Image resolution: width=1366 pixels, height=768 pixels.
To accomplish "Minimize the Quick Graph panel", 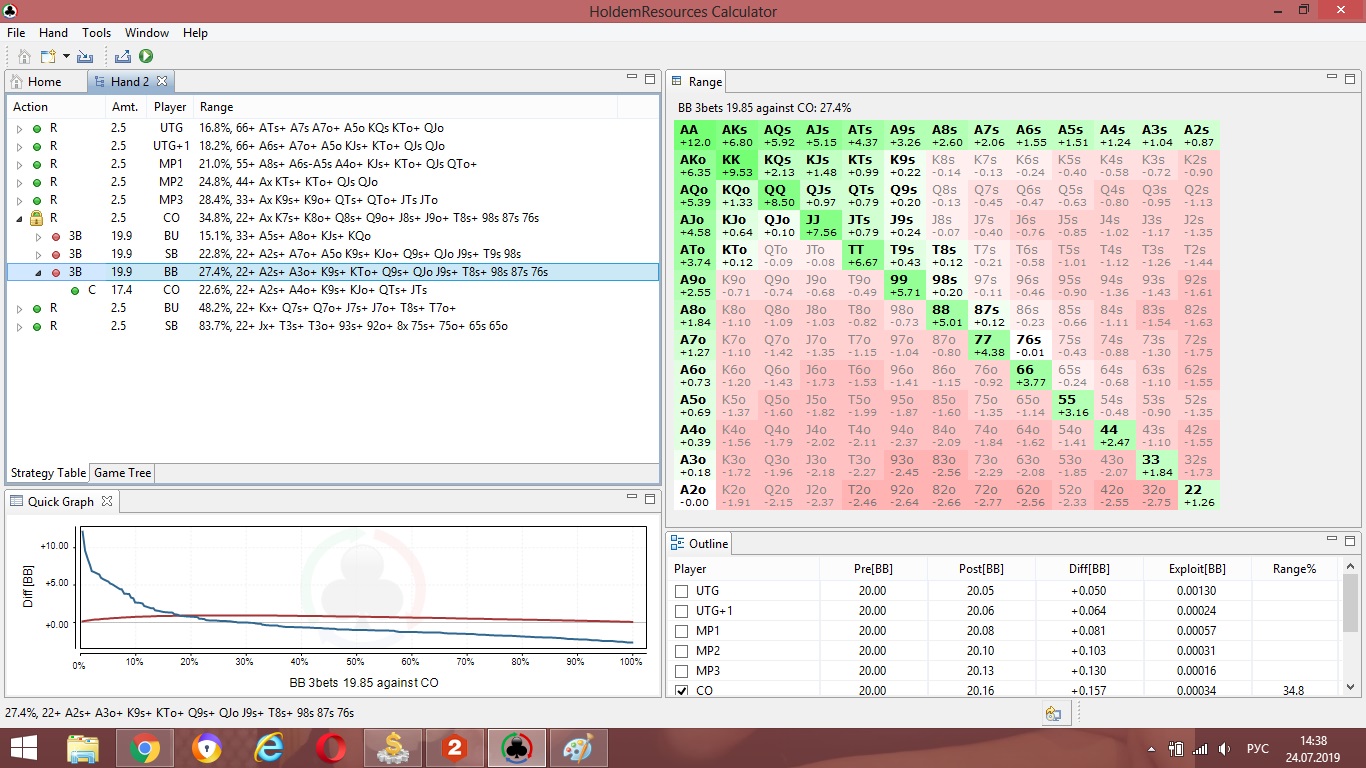I will pyautogui.click(x=632, y=497).
